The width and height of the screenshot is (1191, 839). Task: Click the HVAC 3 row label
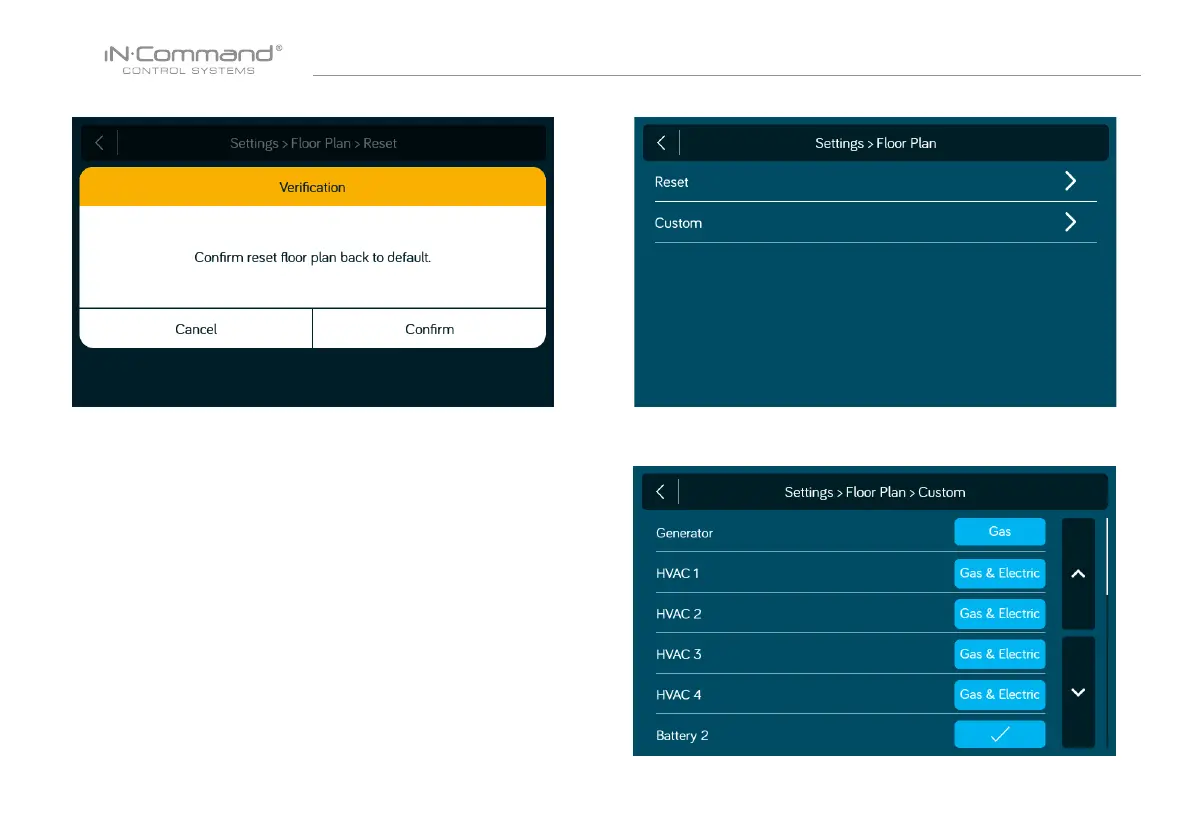tap(678, 654)
